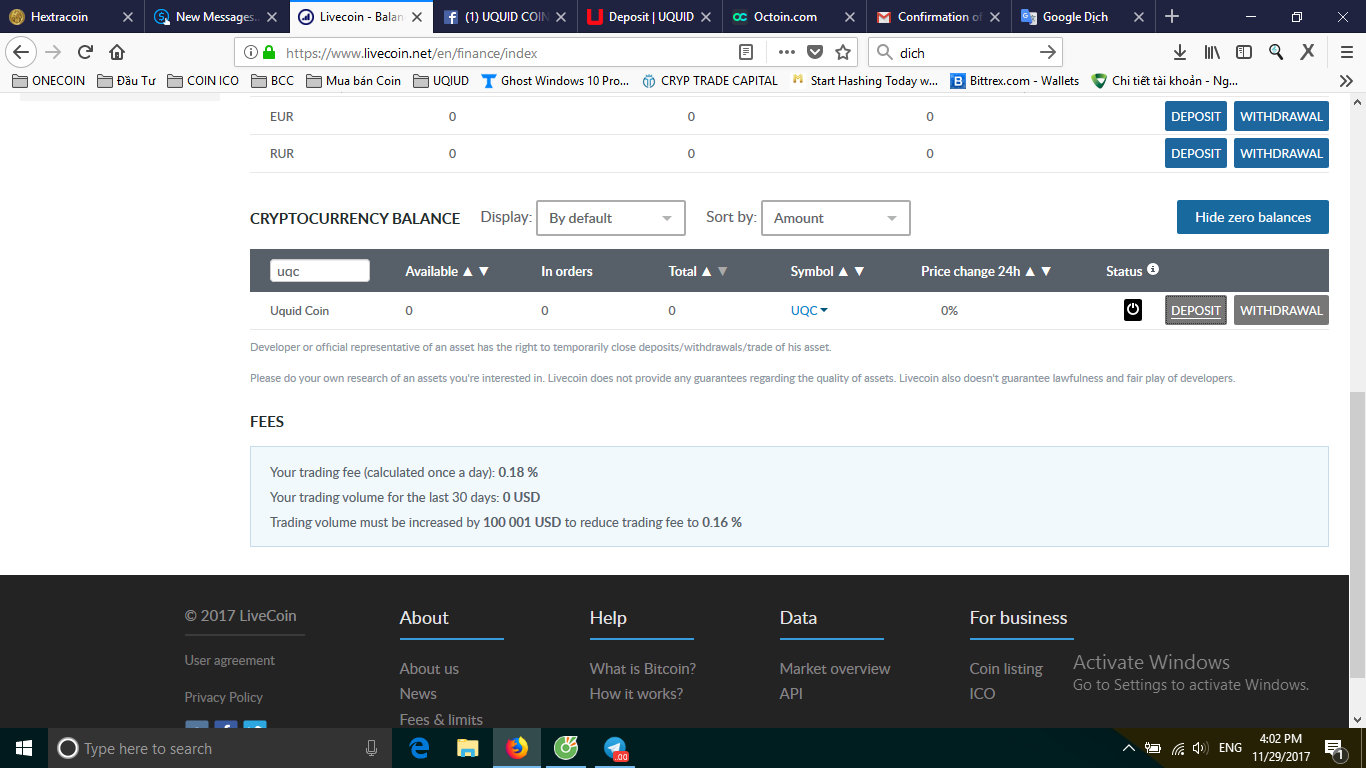
Task: Show more bookmarks overflow chevron
Action: [x=1346, y=81]
